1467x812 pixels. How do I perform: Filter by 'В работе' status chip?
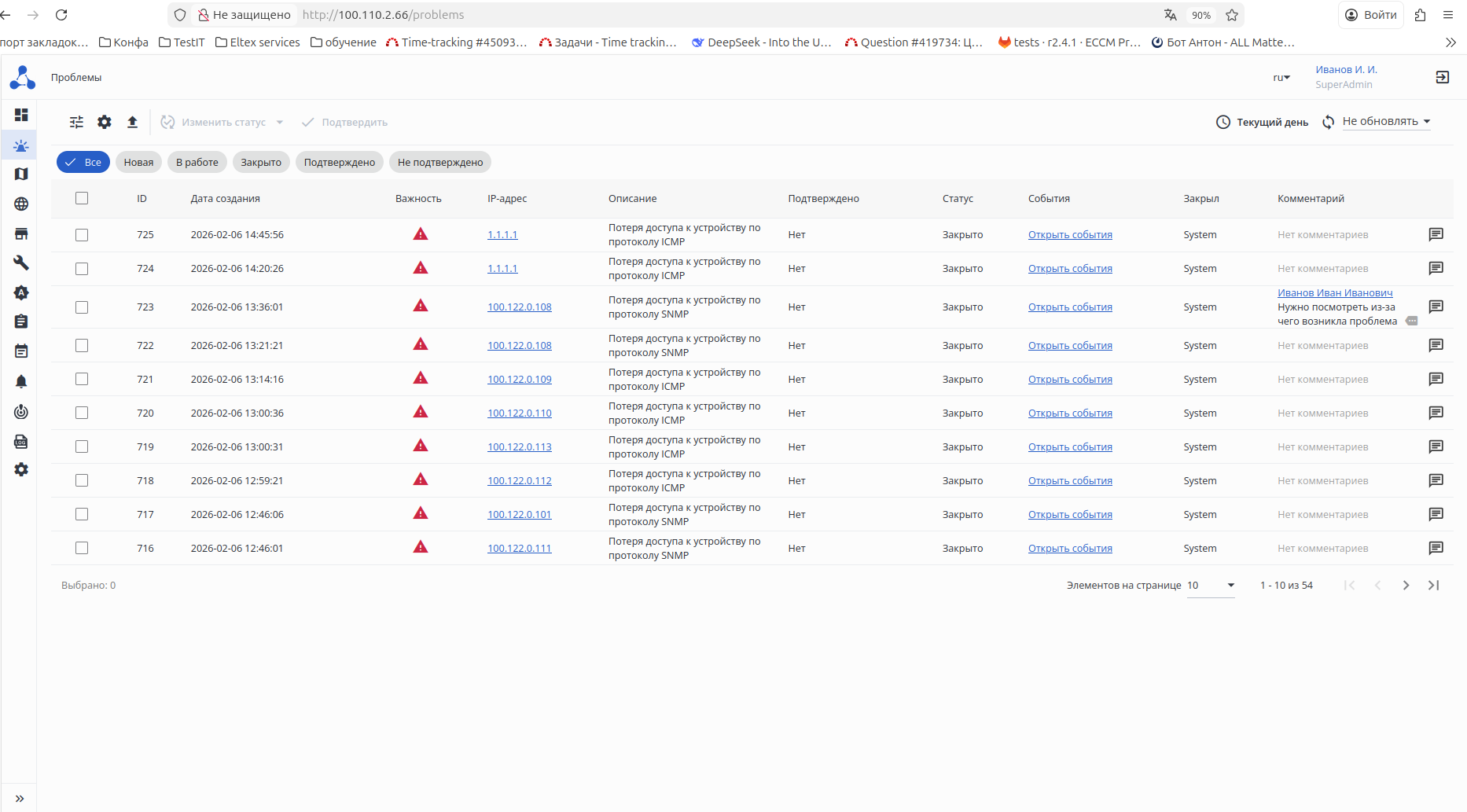(x=197, y=163)
